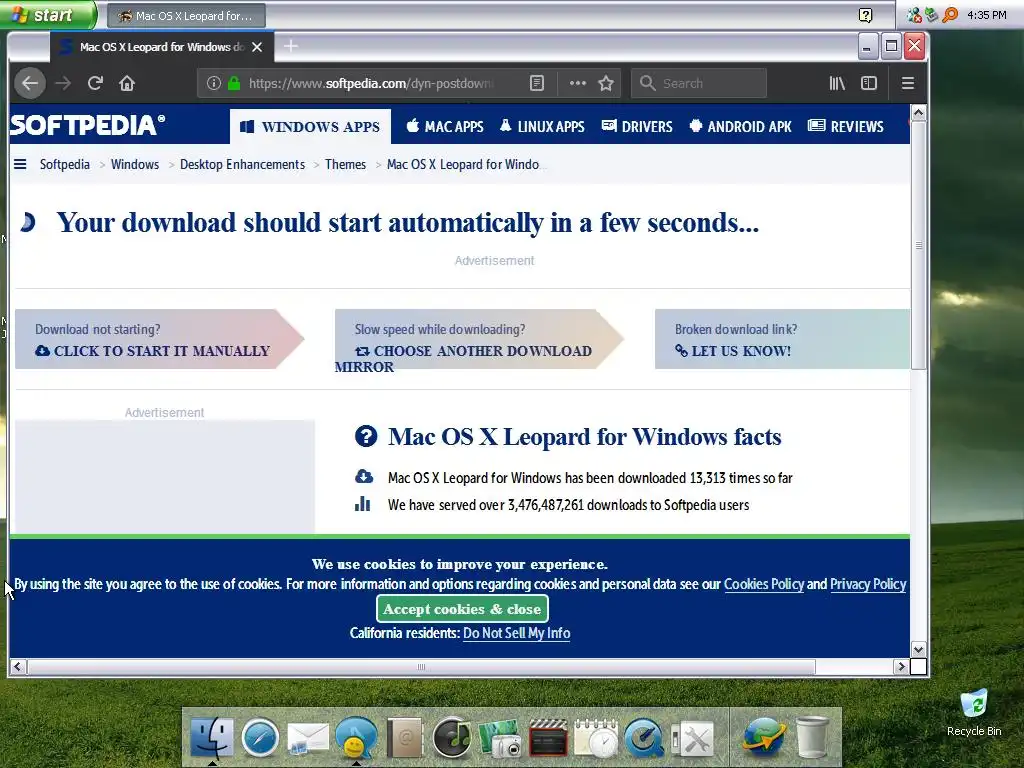
Task: Open the Mac Apps section
Action: tap(445, 127)
